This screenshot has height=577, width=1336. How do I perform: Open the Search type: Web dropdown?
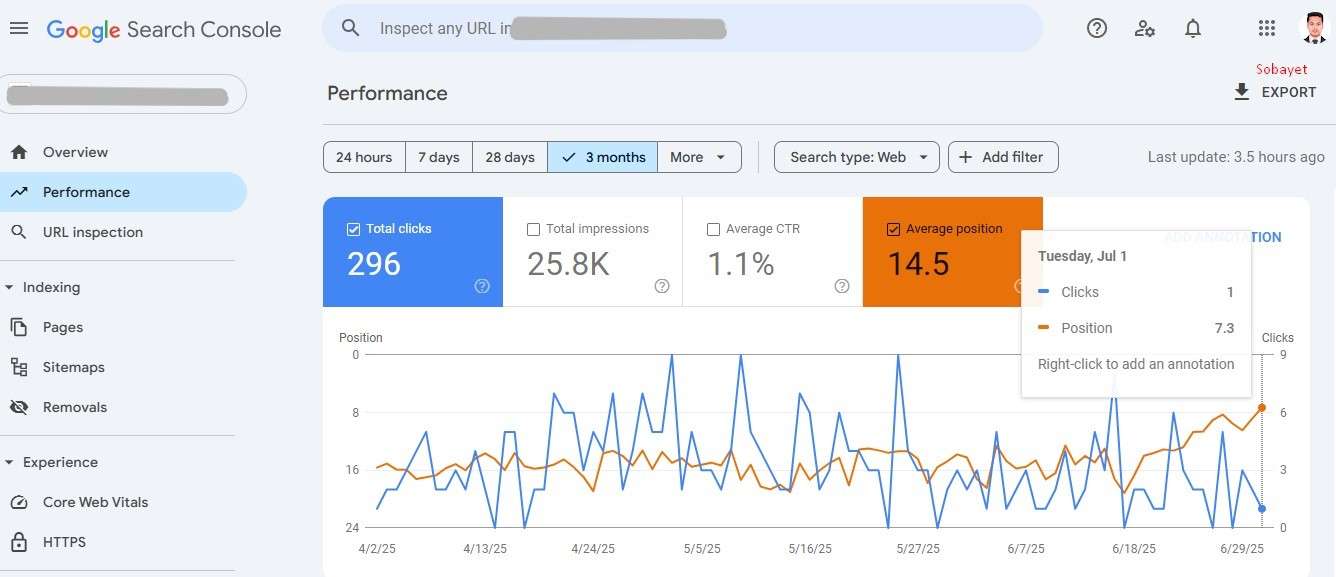point(856,157)
